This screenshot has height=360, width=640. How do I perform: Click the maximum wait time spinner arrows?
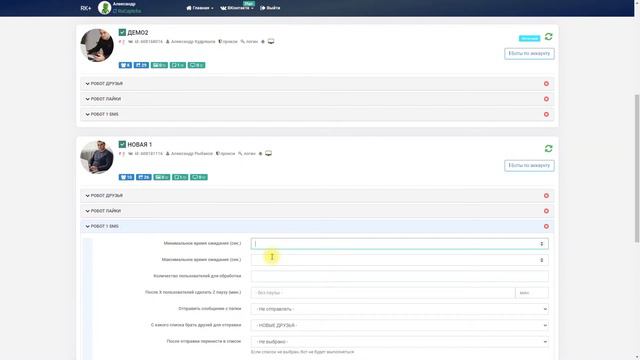[x=542, y=260]
